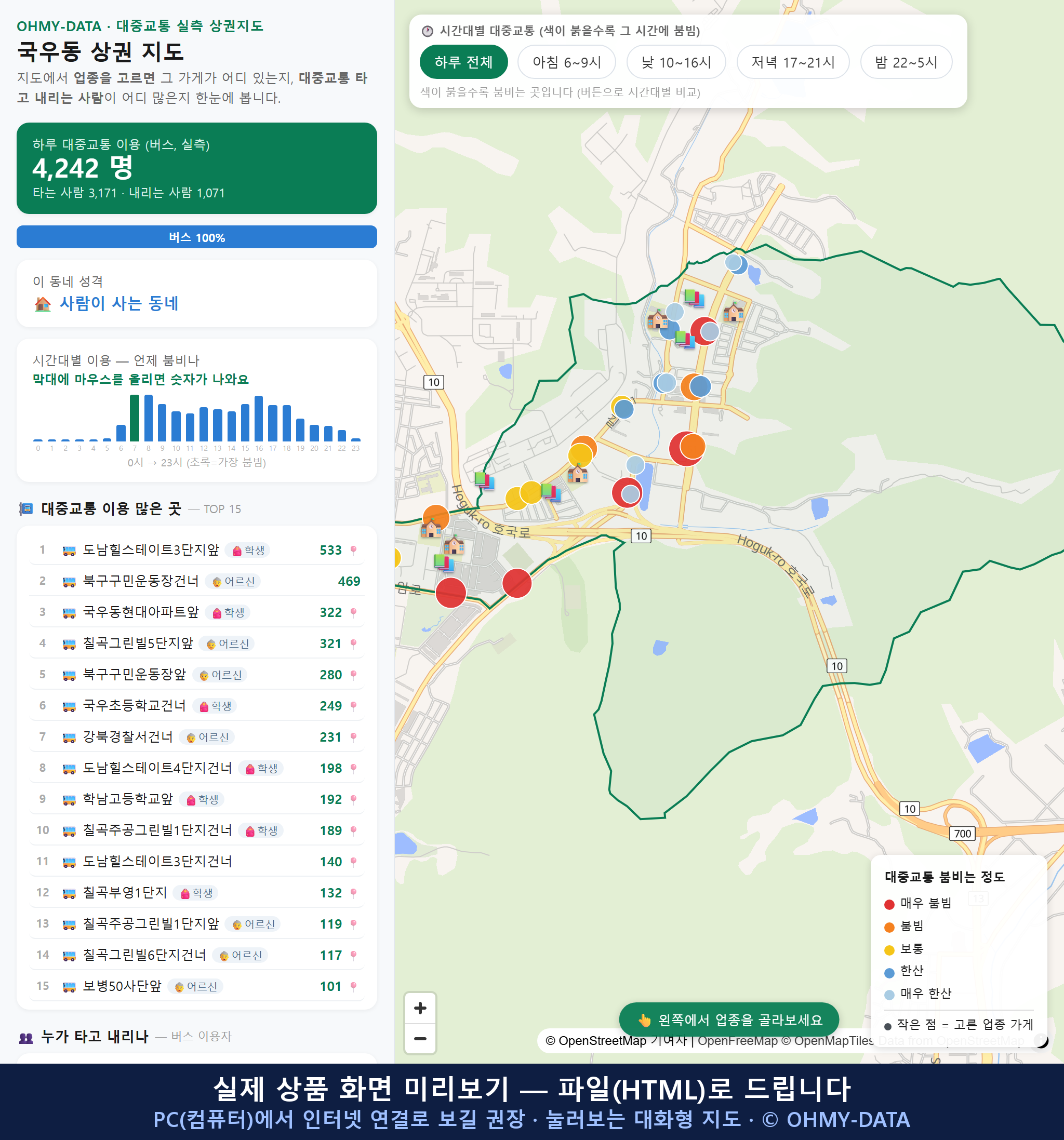Click the map pin icon for 도남힐스테이트3단지건너
The width and height of the screenshot is (1064, 1140).
[353, 862]
